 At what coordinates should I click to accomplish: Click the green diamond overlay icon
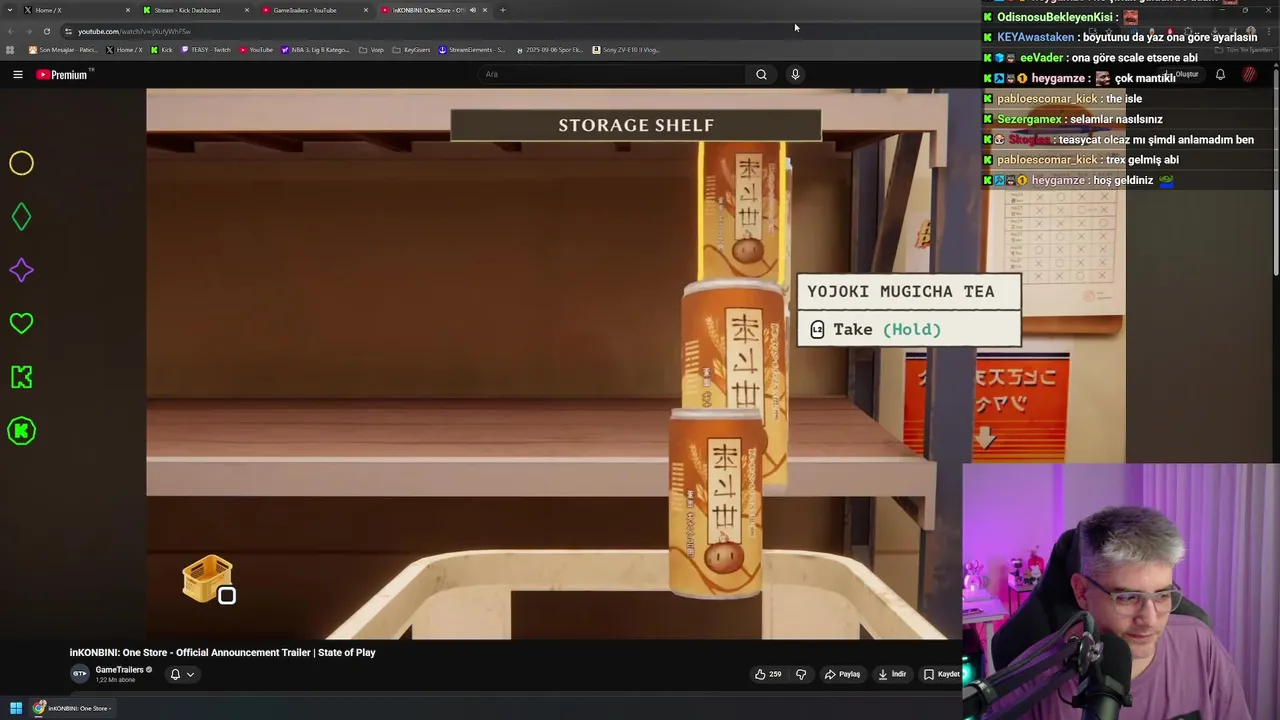[21, 216]
